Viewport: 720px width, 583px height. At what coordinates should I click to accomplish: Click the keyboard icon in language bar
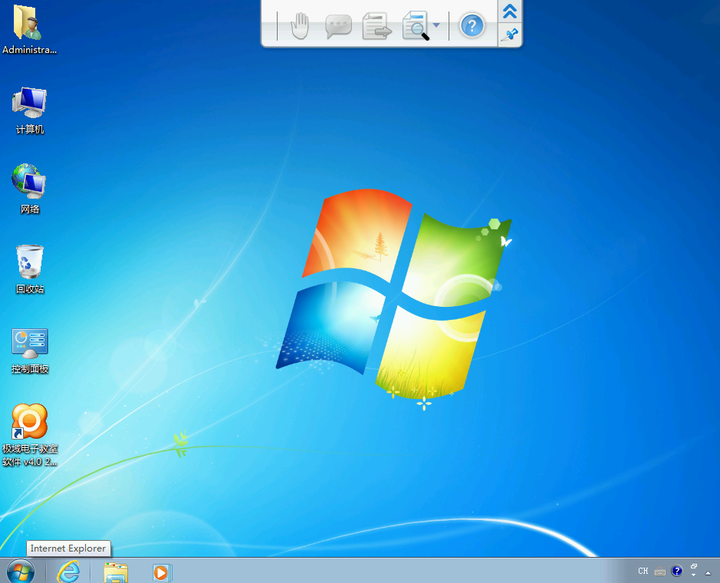pos(660,572)
